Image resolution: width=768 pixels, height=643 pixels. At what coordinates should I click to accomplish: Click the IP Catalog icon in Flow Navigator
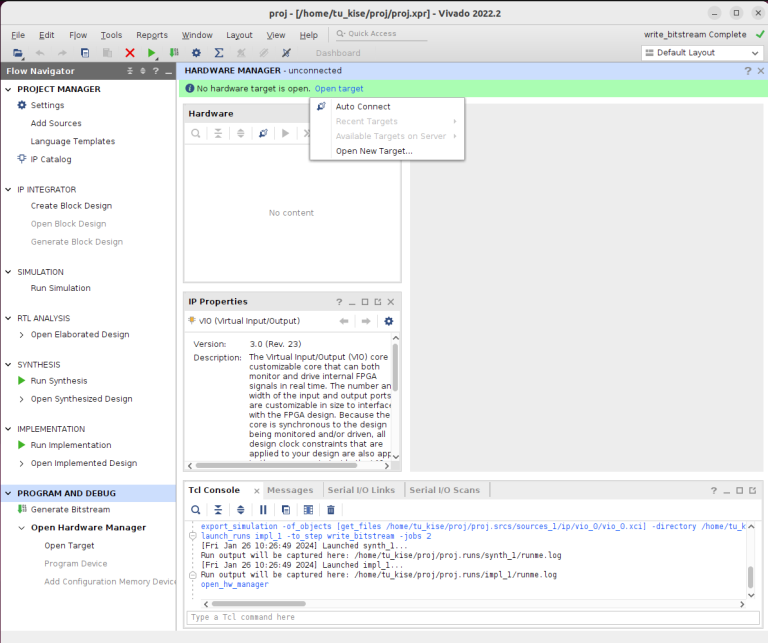click(22, 159)
